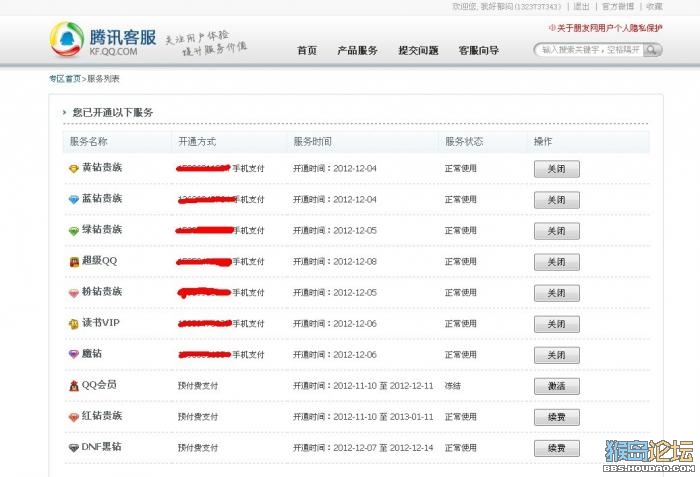Screen dimensions: 700x477
Task: Click the 腾讯客服 KF.QQ.COM title text
Action: [x=123, y=42]
